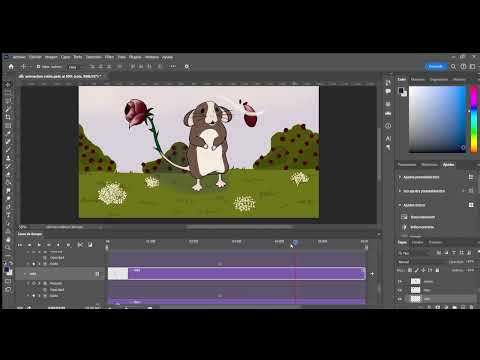
Task: Pick a color in the blue color field
Action: [437, 119]
